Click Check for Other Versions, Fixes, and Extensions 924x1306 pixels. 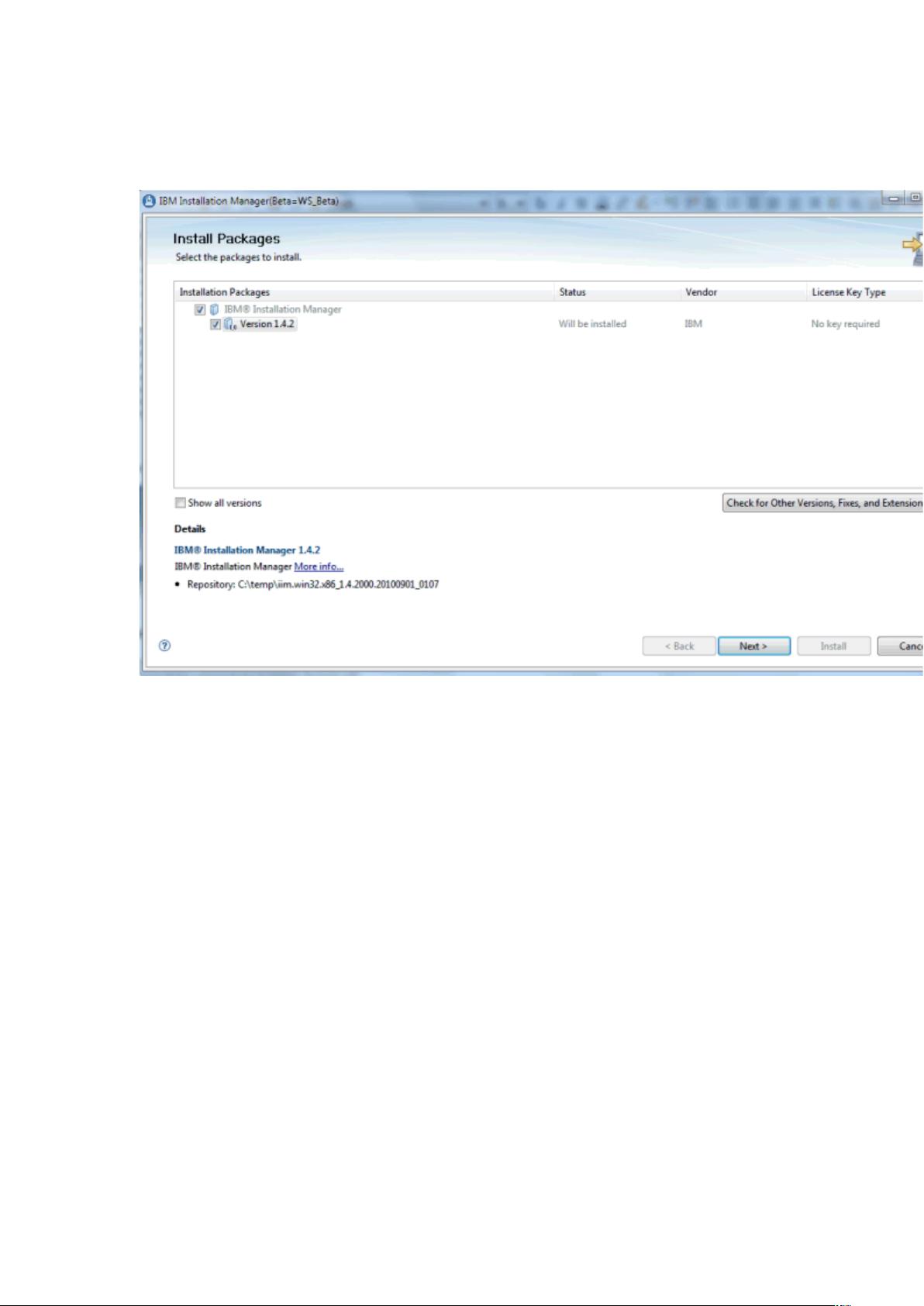823,503
